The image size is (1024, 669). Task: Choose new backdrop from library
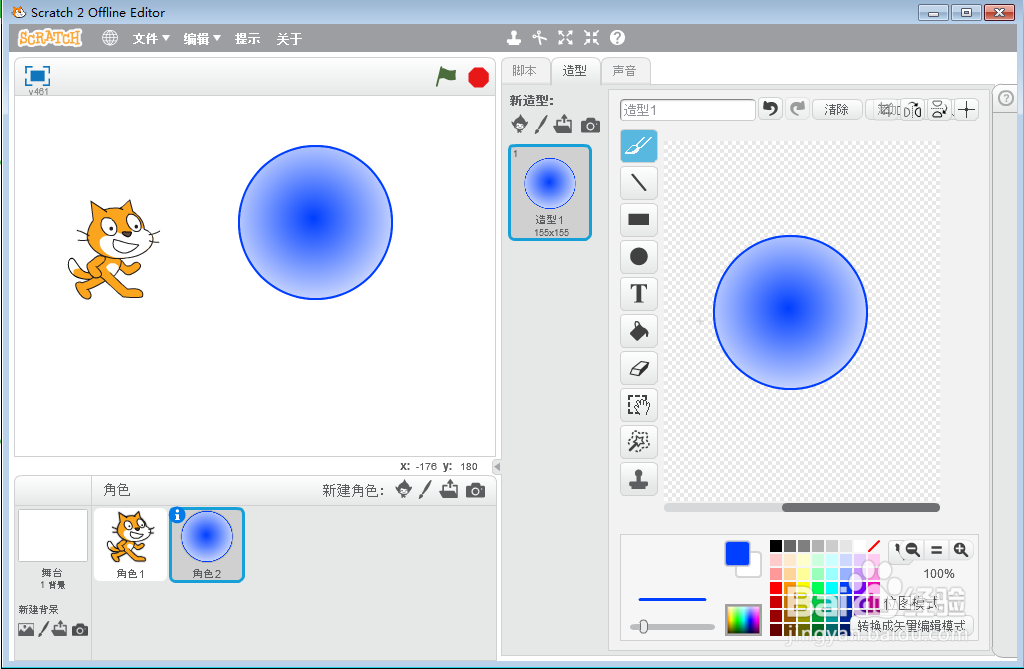click(26, 629)
